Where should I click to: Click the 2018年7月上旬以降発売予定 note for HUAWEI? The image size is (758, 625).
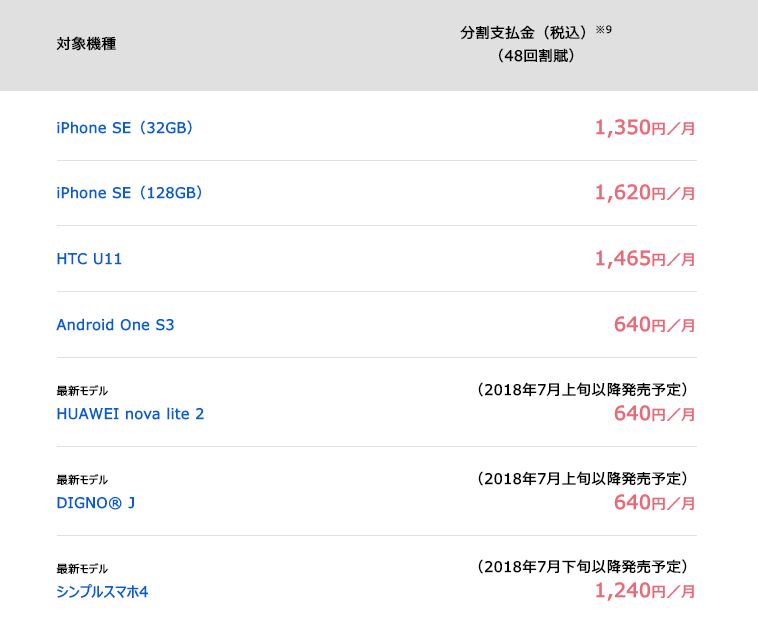(x=583, y=390)
